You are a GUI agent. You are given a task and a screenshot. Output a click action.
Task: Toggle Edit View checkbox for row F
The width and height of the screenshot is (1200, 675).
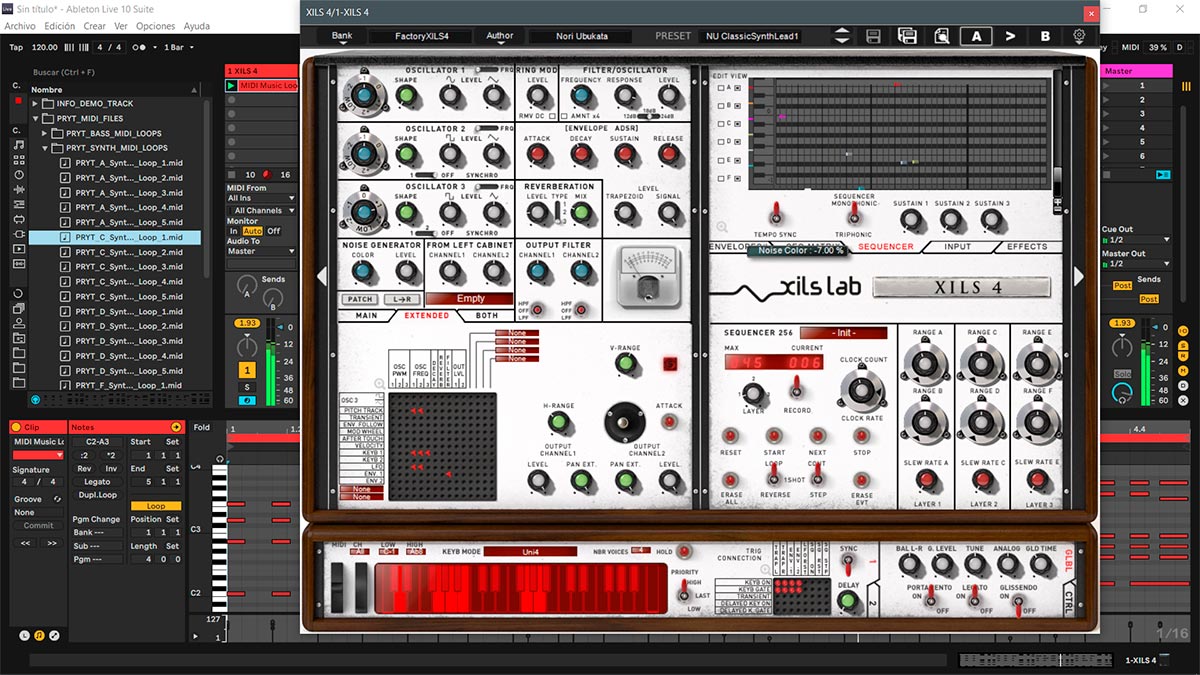coord(721,178)
